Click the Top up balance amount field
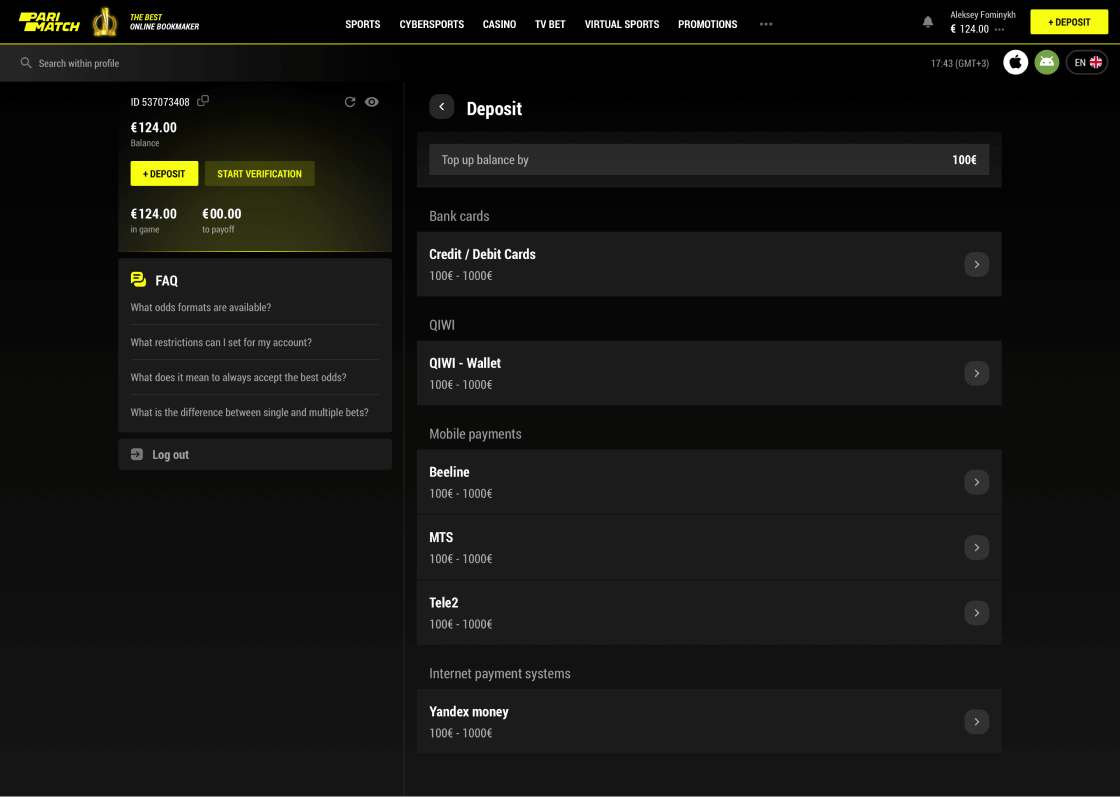The height and width of the screenshot is (797, 1120). pyautogui.click(x=709, y=160)
